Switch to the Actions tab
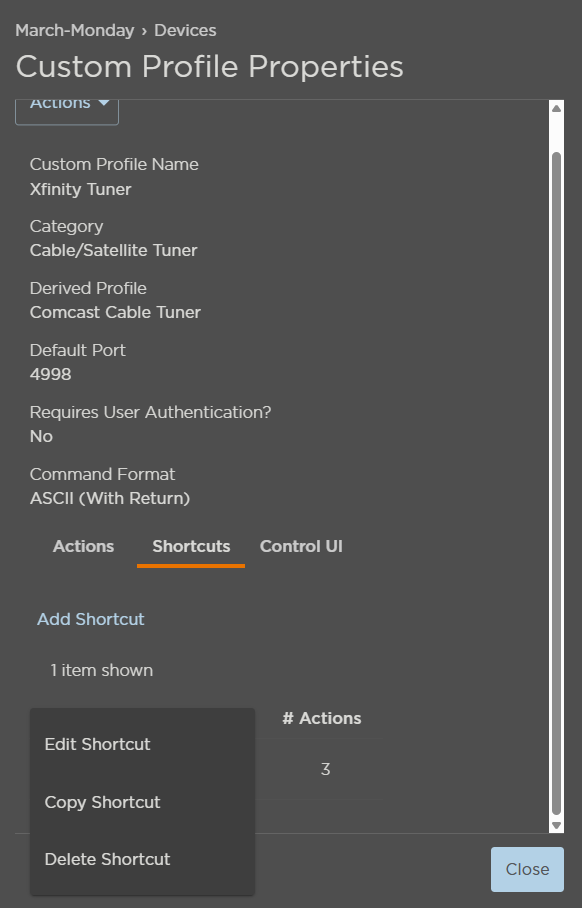The width and height of the screenshot is (582, 908). click(x=83, y=546)
